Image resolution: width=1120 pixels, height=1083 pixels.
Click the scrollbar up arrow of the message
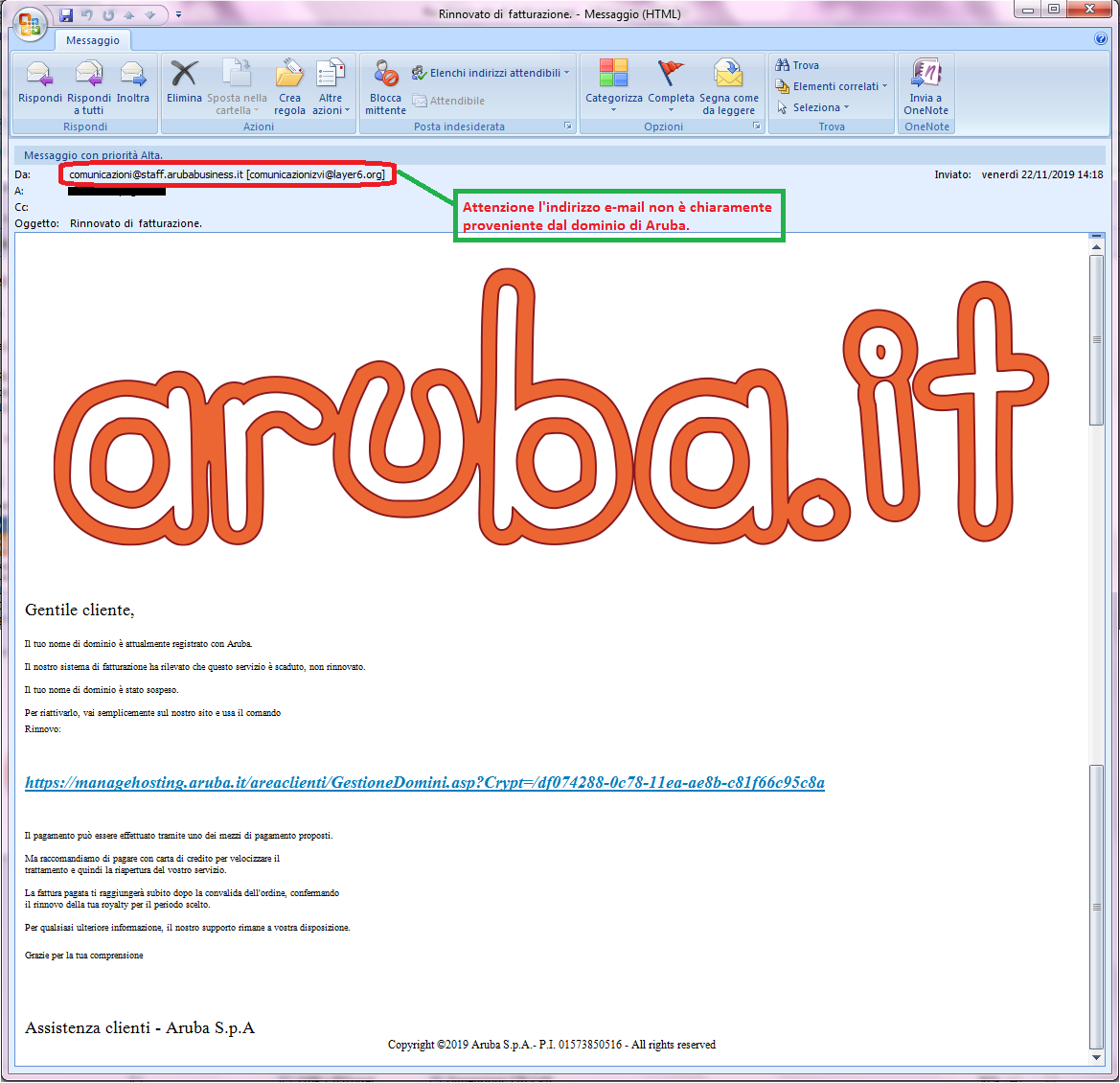[1096, 247]
